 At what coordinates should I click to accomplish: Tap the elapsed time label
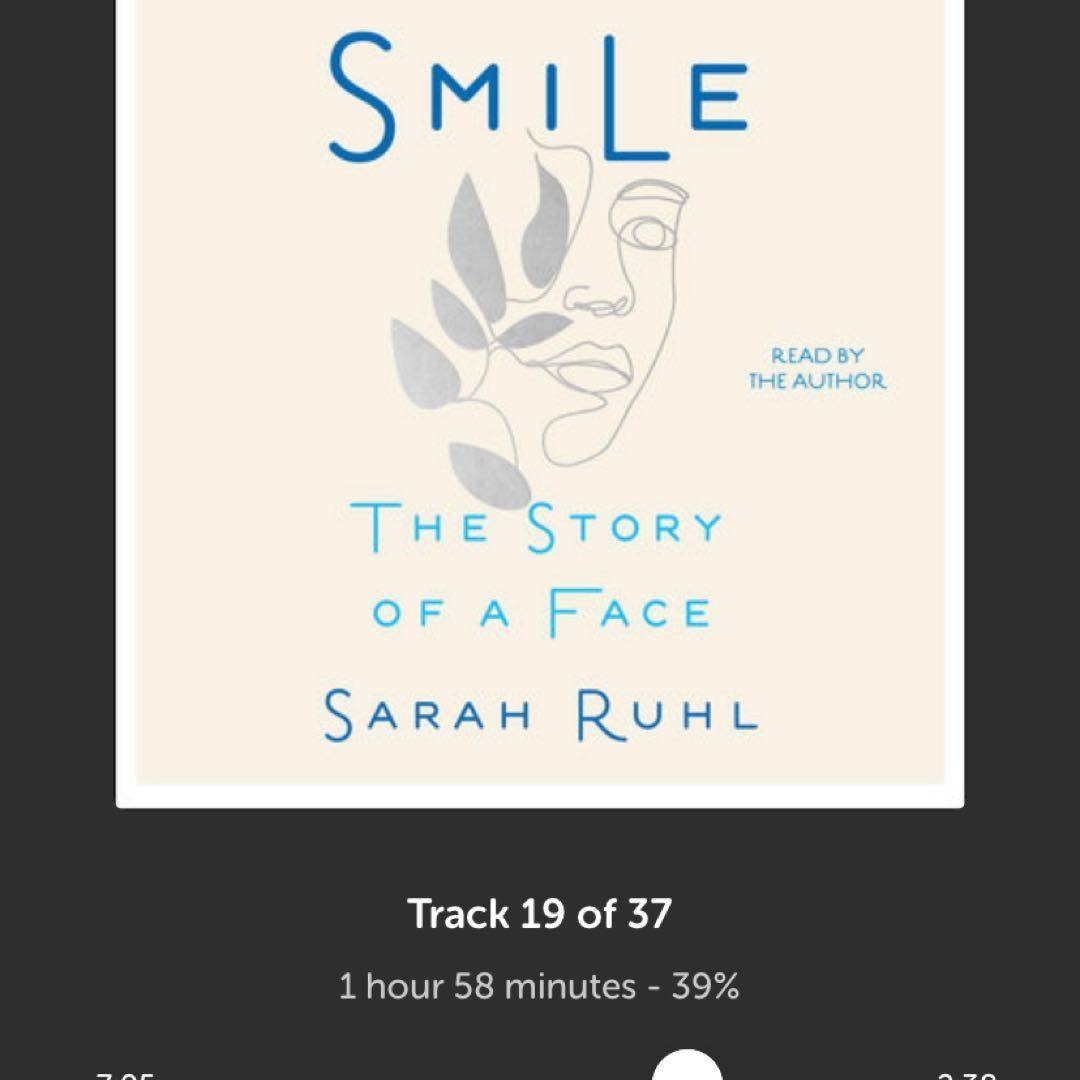point(125,1075)
